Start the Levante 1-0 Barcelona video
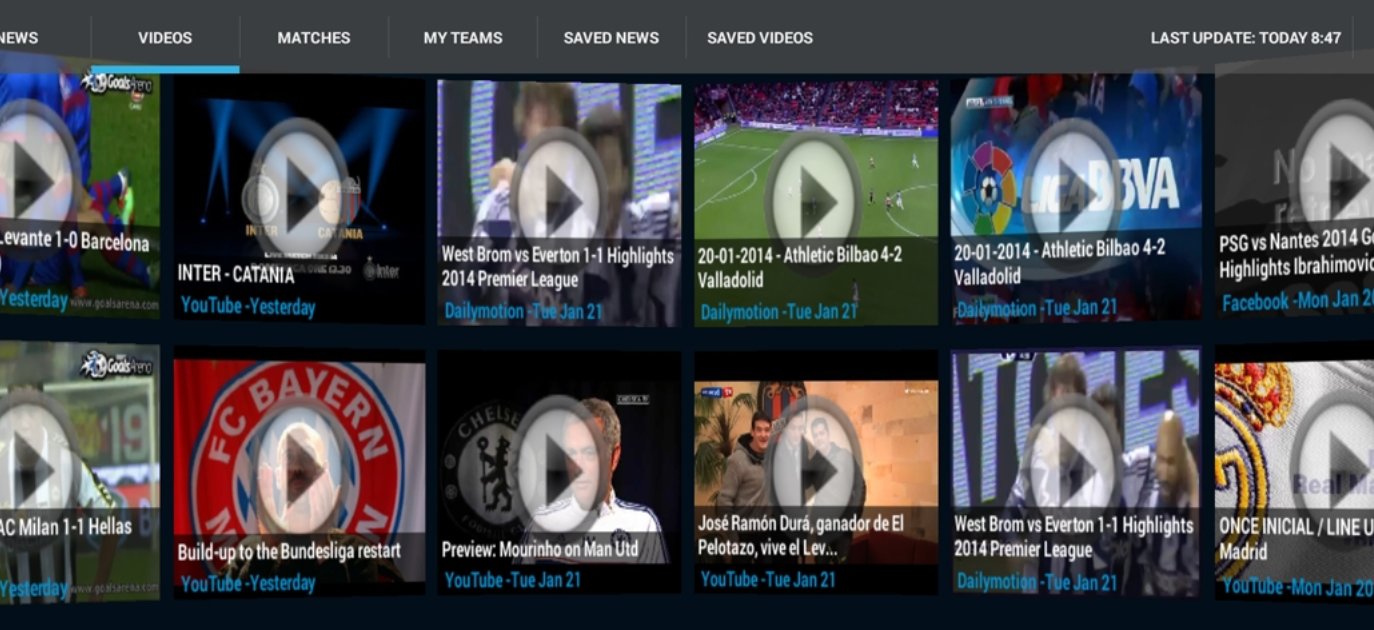 (x=35, y=180)
